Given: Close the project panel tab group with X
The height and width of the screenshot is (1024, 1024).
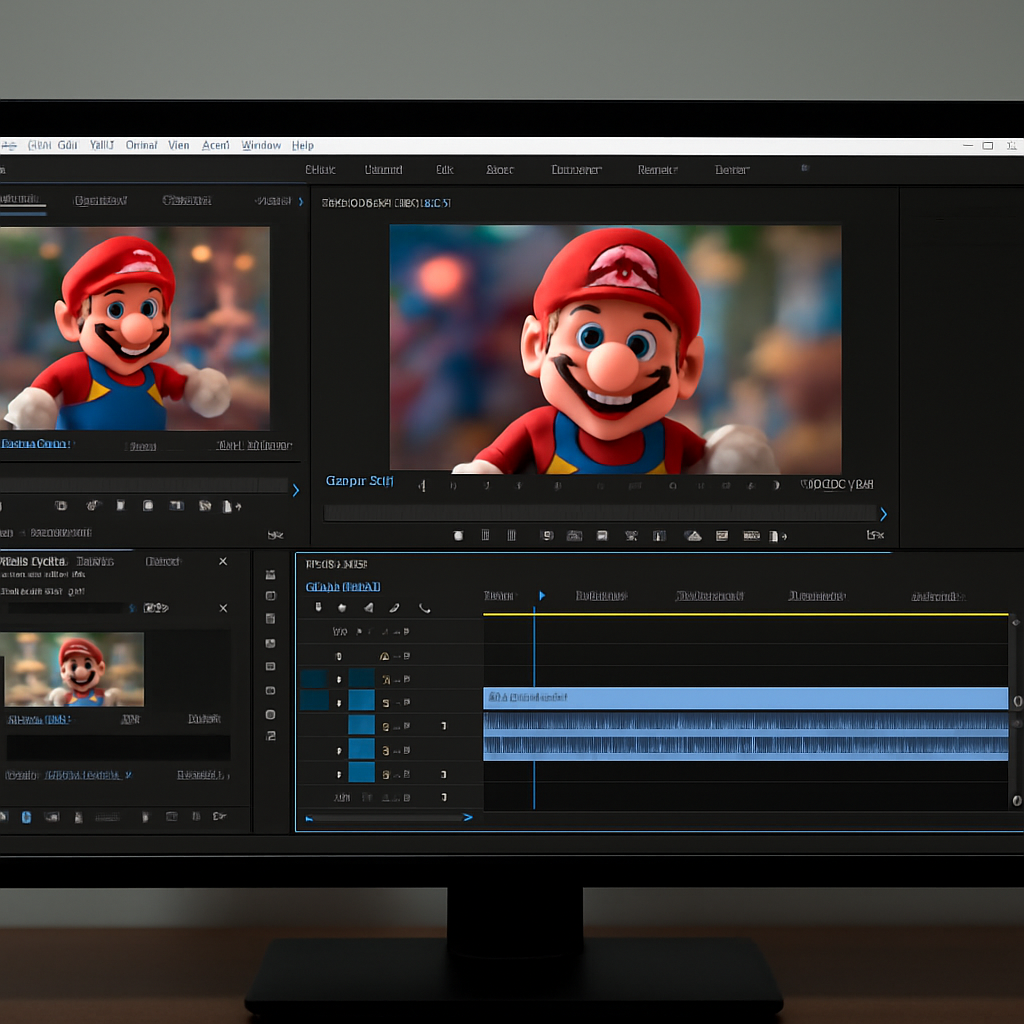Looking at the screenshot, I should pos(223,562).
